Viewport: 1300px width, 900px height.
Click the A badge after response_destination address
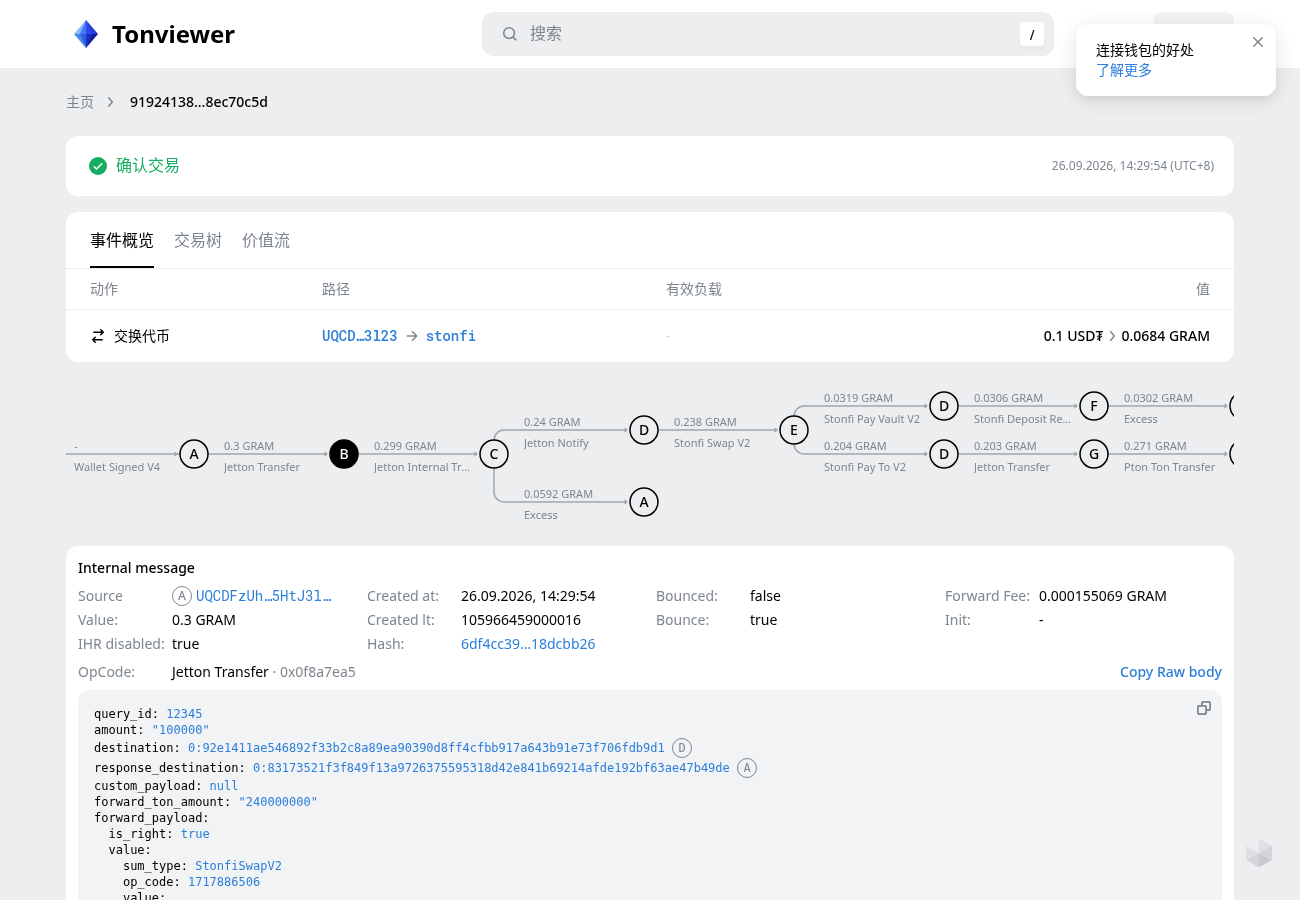747,768
